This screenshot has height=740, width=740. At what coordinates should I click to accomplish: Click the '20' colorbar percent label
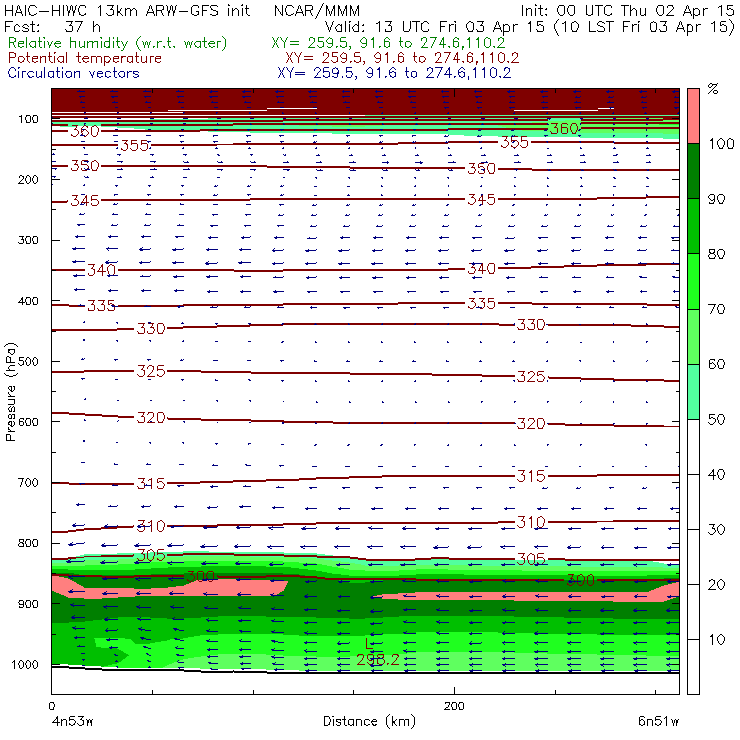[x=716, y=585]
